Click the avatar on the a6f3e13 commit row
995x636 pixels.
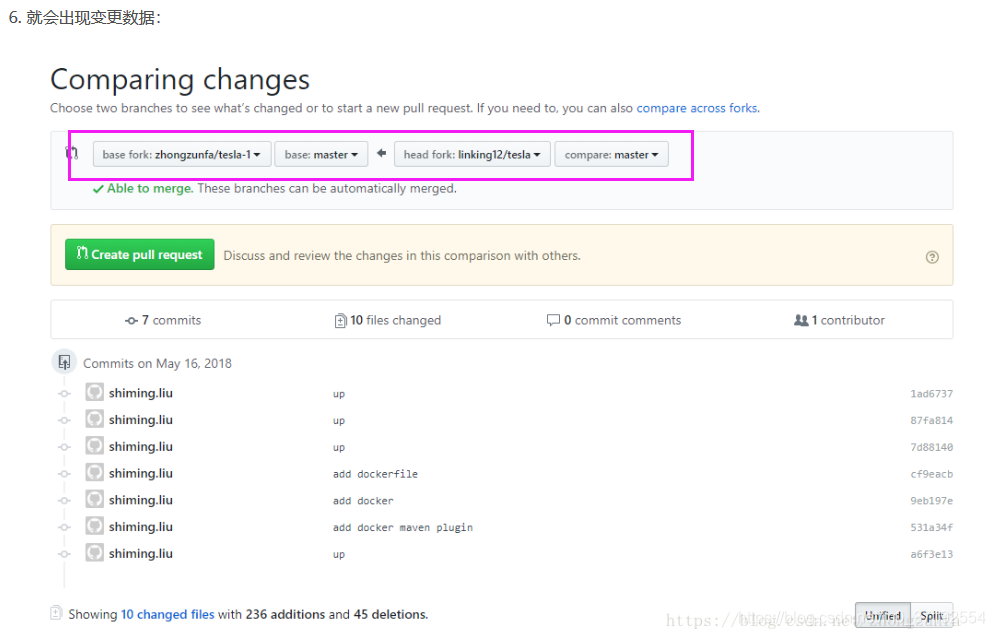95,552
